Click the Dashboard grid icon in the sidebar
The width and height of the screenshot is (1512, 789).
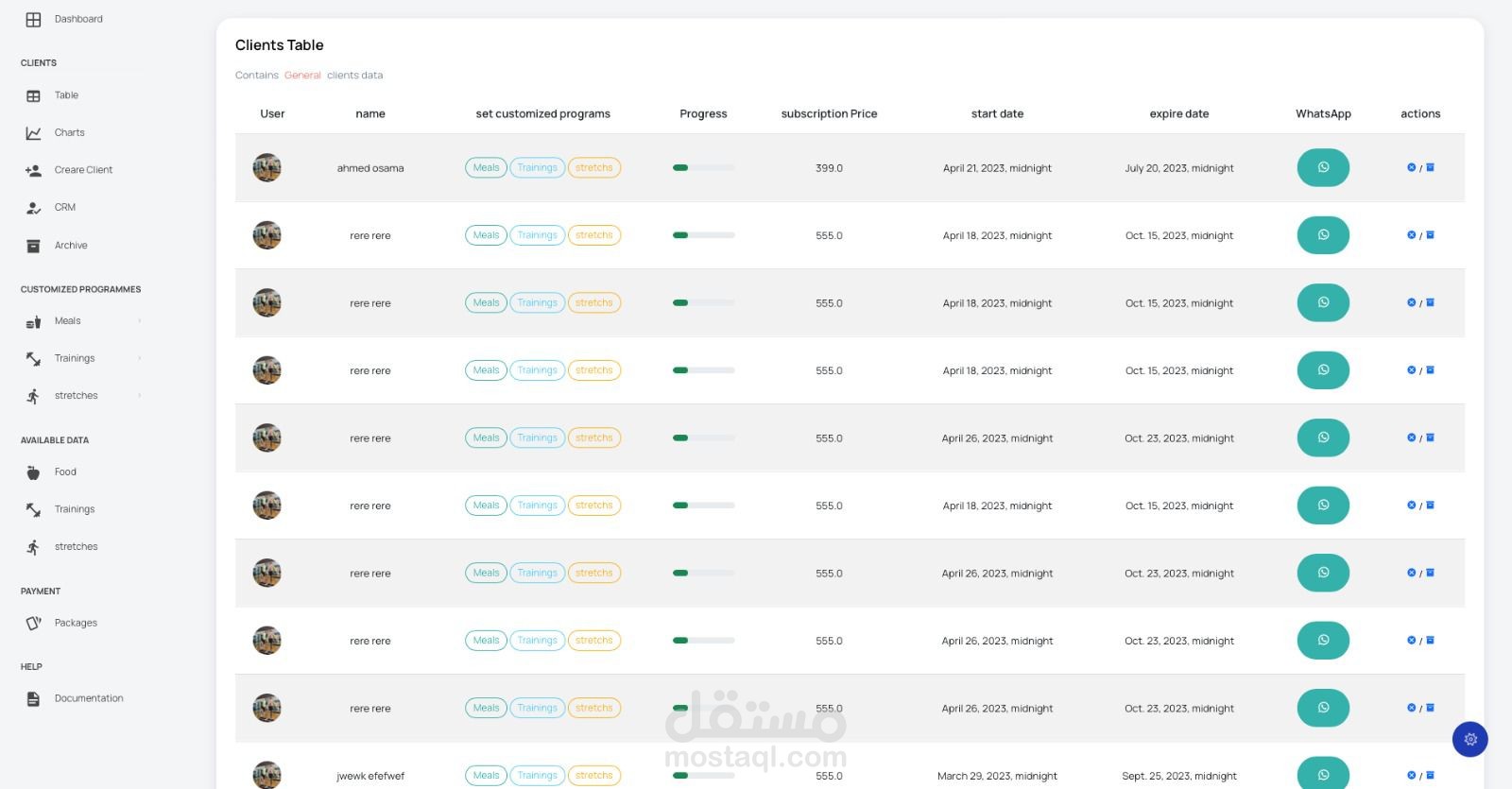[x=33, y=19]
